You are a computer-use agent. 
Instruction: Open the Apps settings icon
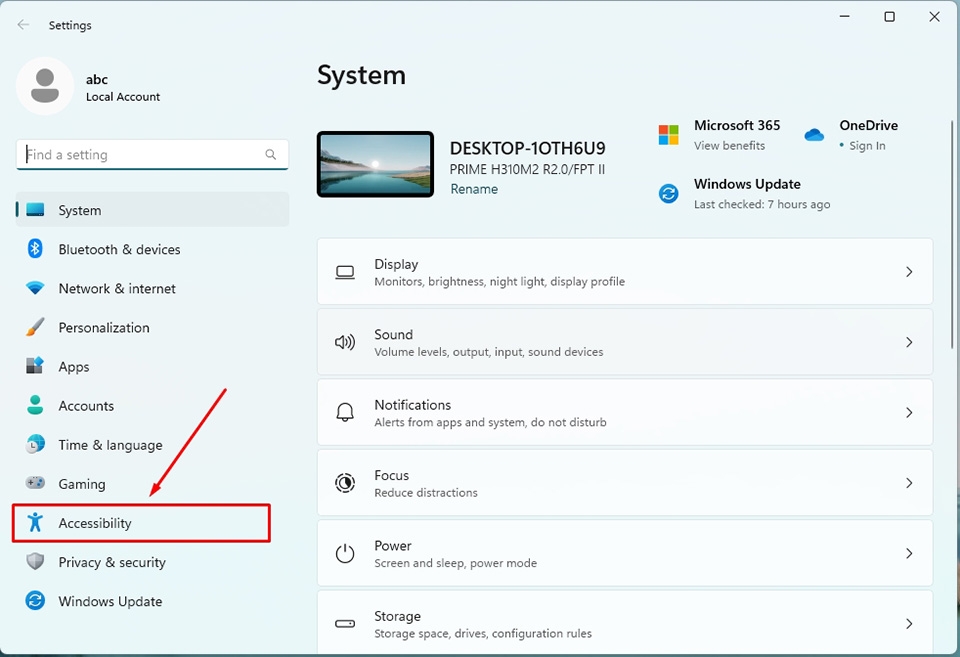click(35, 366)
